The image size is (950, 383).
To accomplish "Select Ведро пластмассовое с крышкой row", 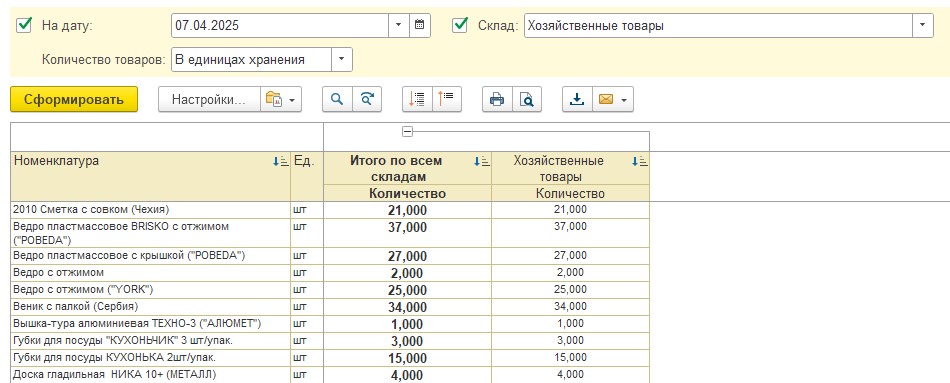I will pyautogui.click(x=151, y=256).
